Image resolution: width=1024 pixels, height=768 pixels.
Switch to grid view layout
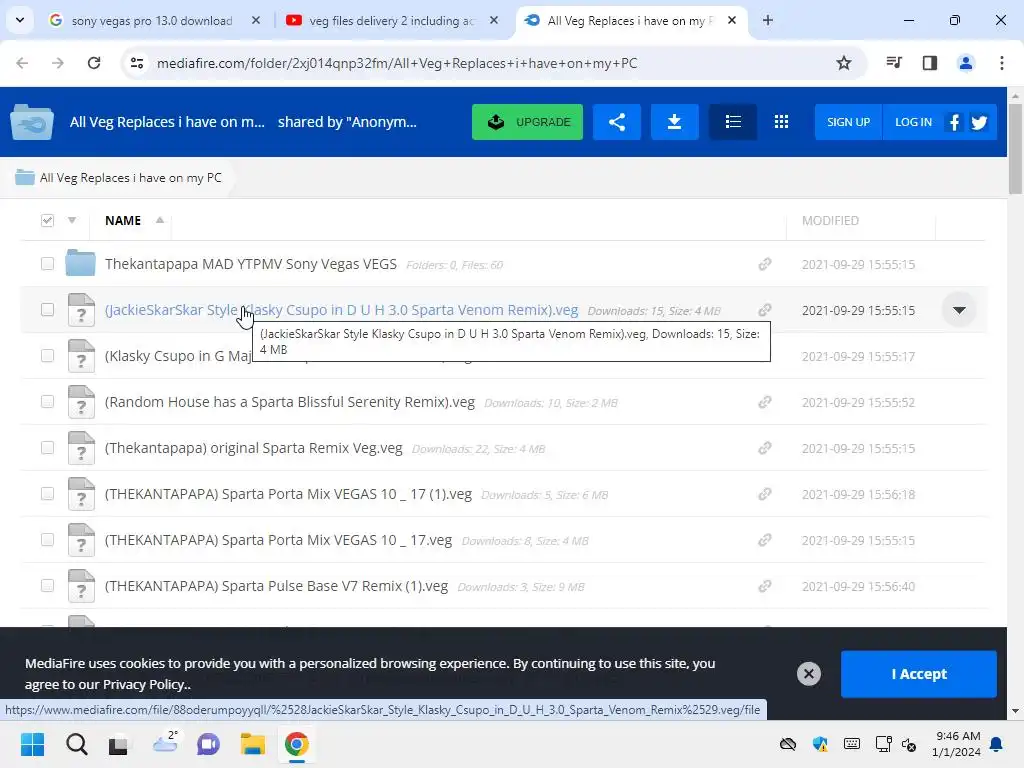click(x=781, y=122)
